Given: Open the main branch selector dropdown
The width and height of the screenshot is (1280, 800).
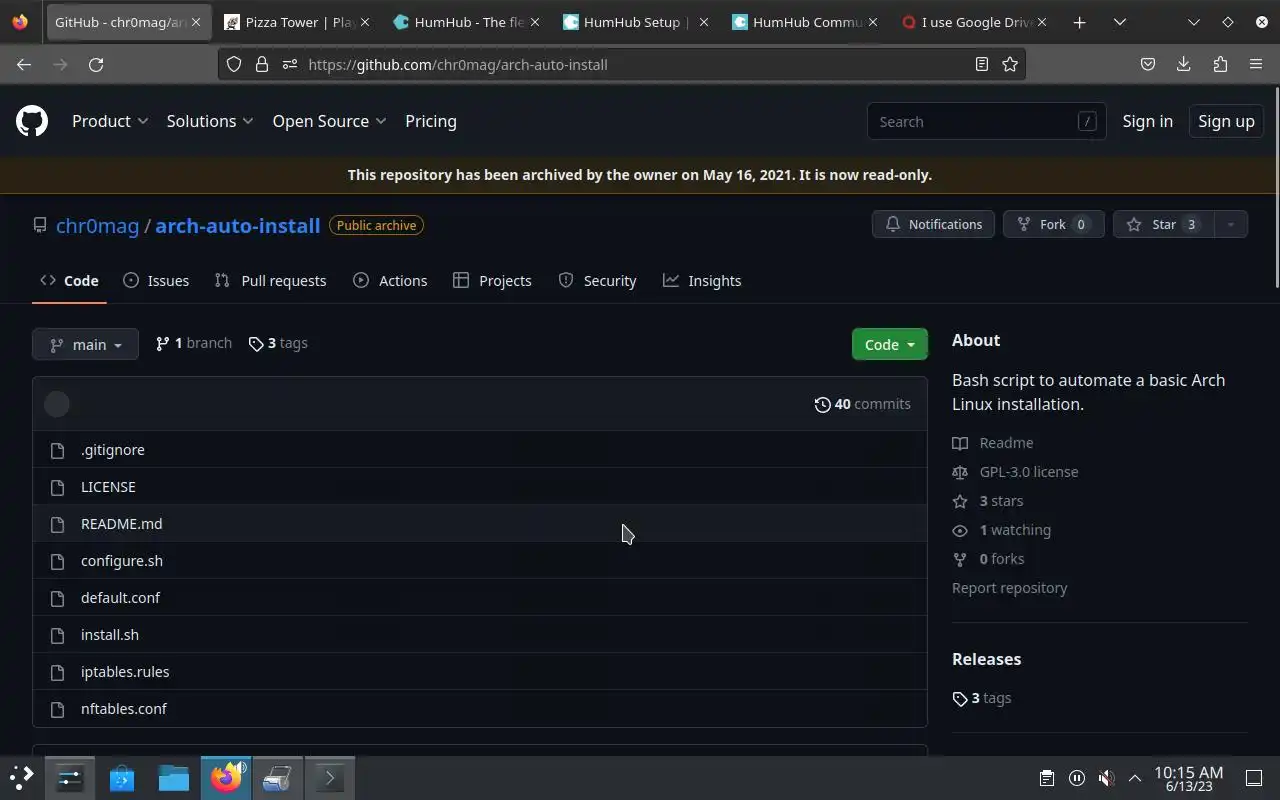Looking at the screenshot, I should (85, 344).
